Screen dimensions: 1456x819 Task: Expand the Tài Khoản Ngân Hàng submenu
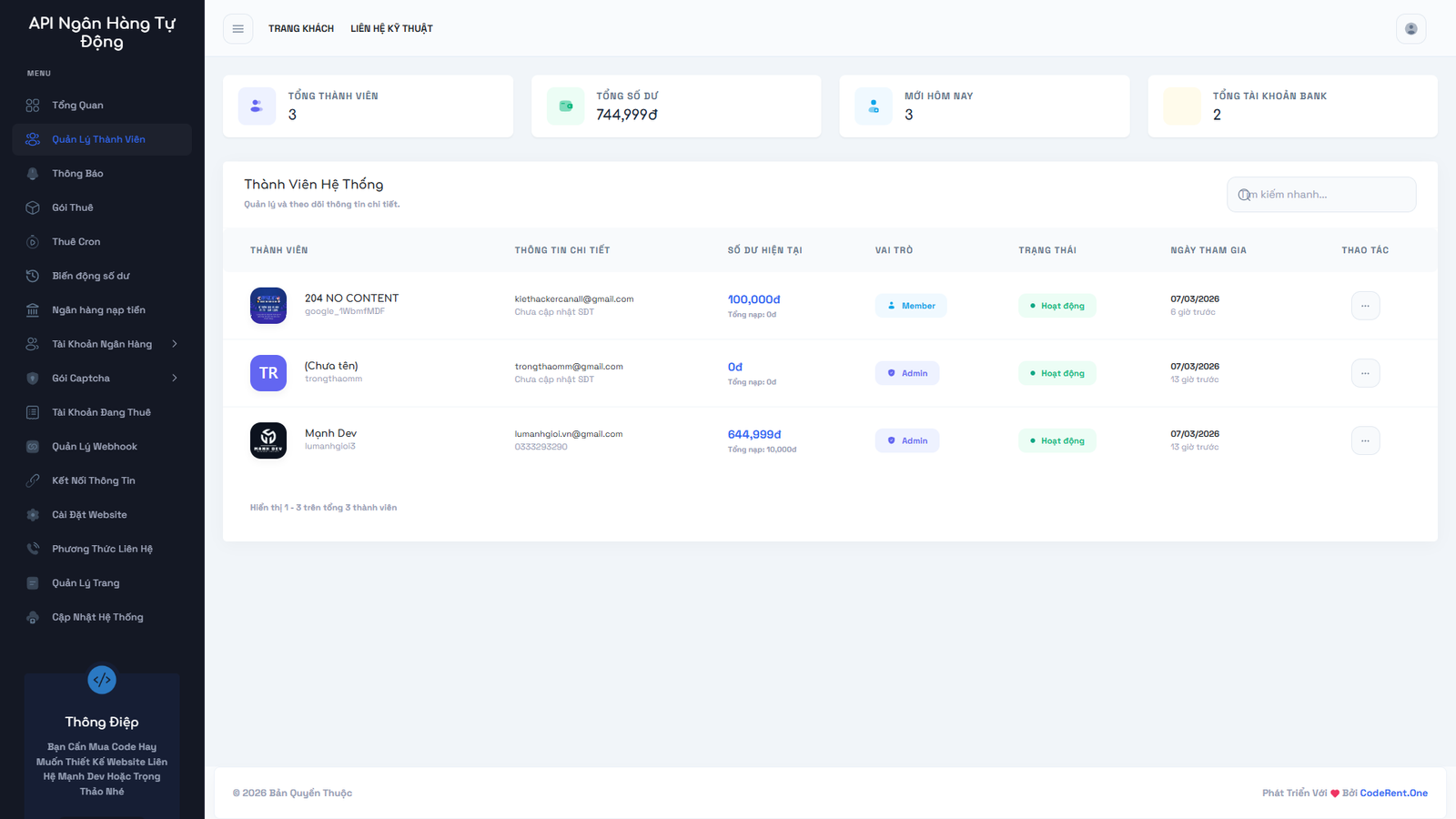(174, 344)
